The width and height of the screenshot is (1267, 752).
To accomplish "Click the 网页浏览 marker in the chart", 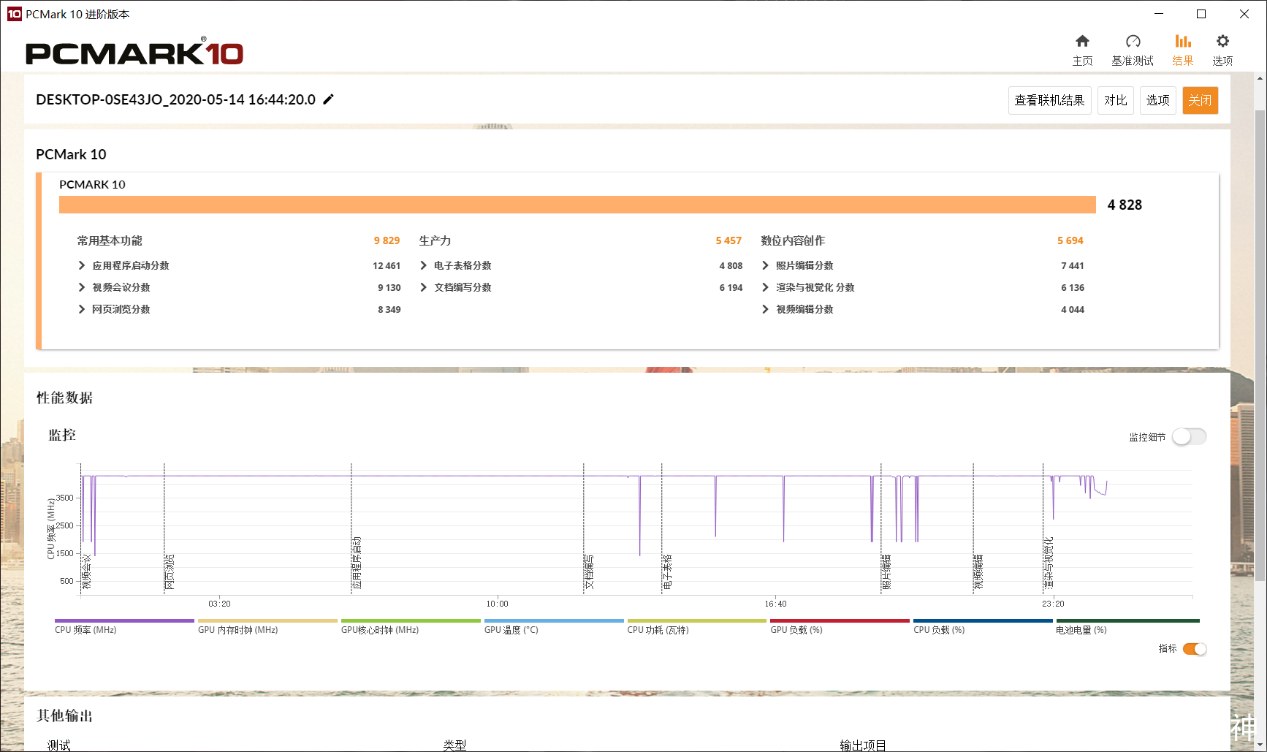I will (169, 573).
